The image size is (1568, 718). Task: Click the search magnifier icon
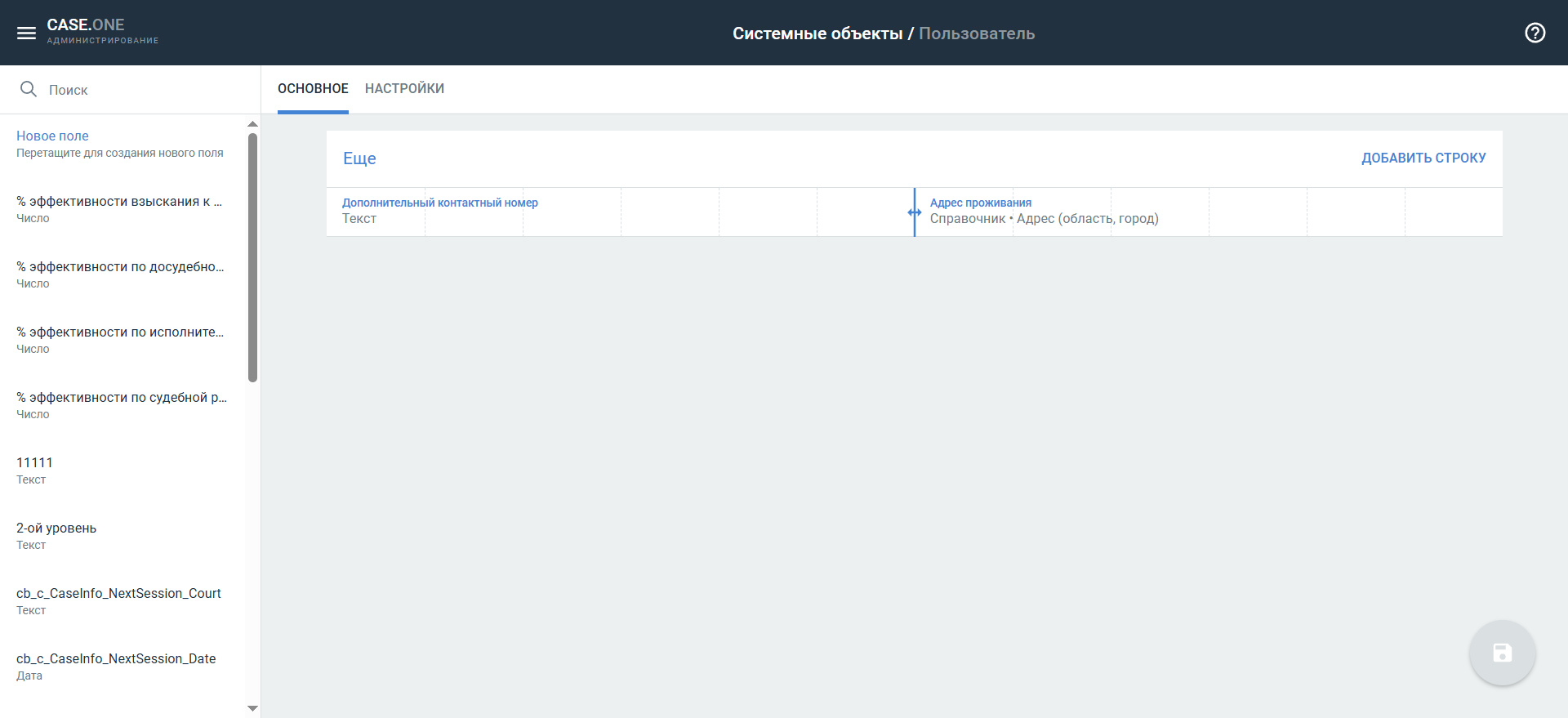point(29,89)
